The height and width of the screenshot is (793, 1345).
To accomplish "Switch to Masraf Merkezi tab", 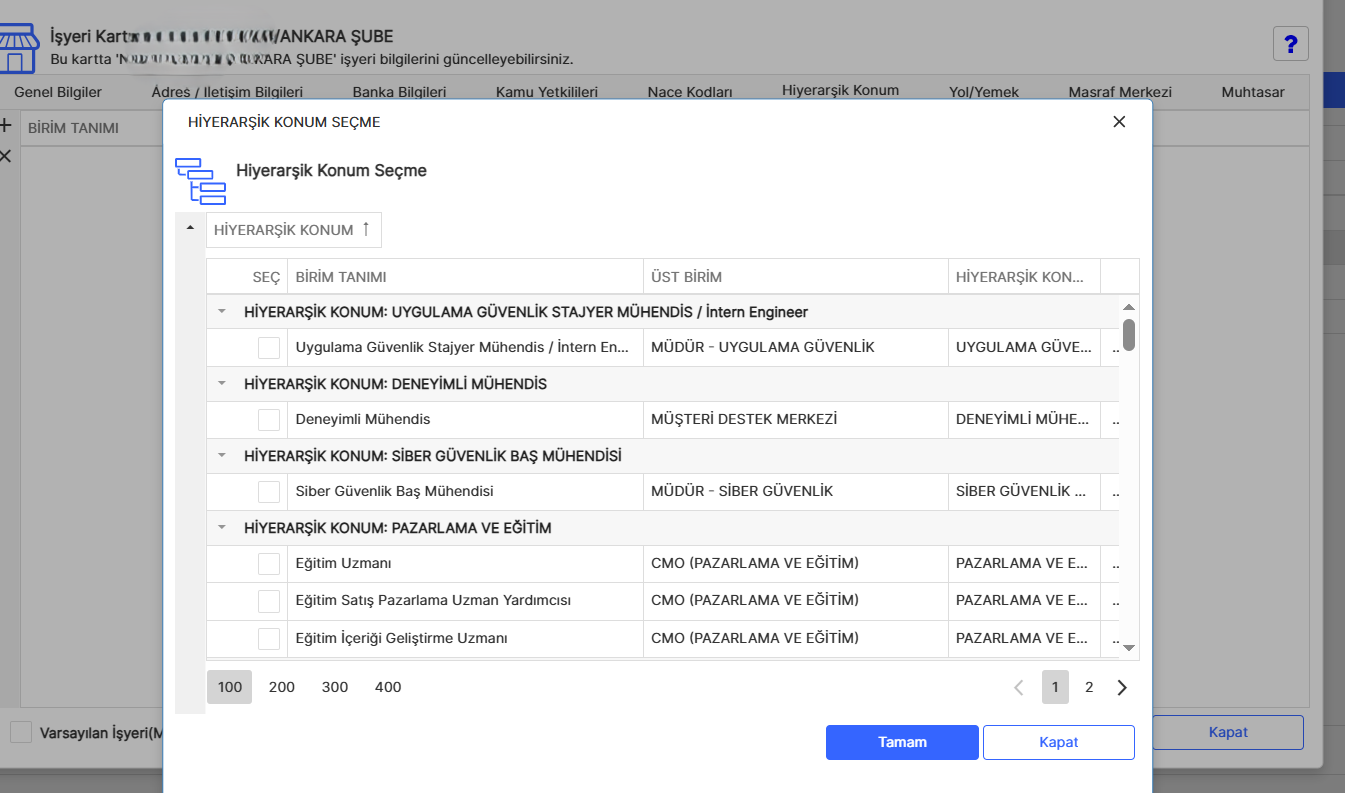I will [x=1120, y=92].
